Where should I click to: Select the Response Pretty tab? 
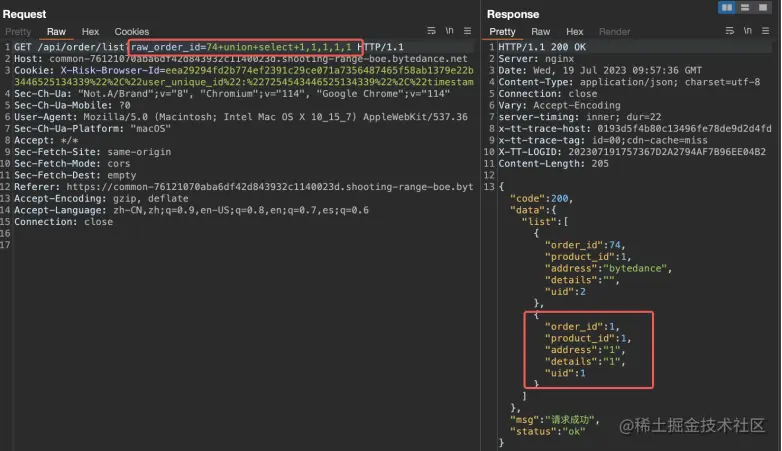coord(502,31)
